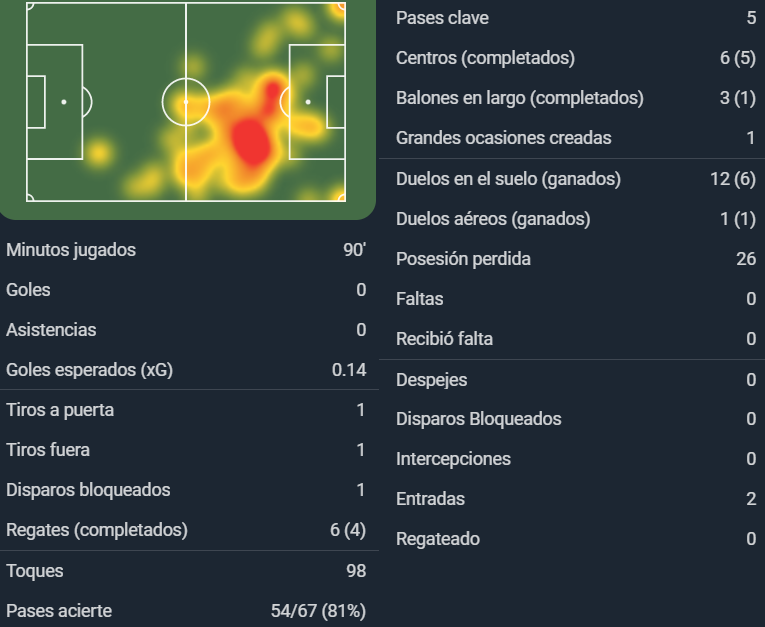Click the red hotspot on the heatmap
765x627 pixels.
pos(251,142)
